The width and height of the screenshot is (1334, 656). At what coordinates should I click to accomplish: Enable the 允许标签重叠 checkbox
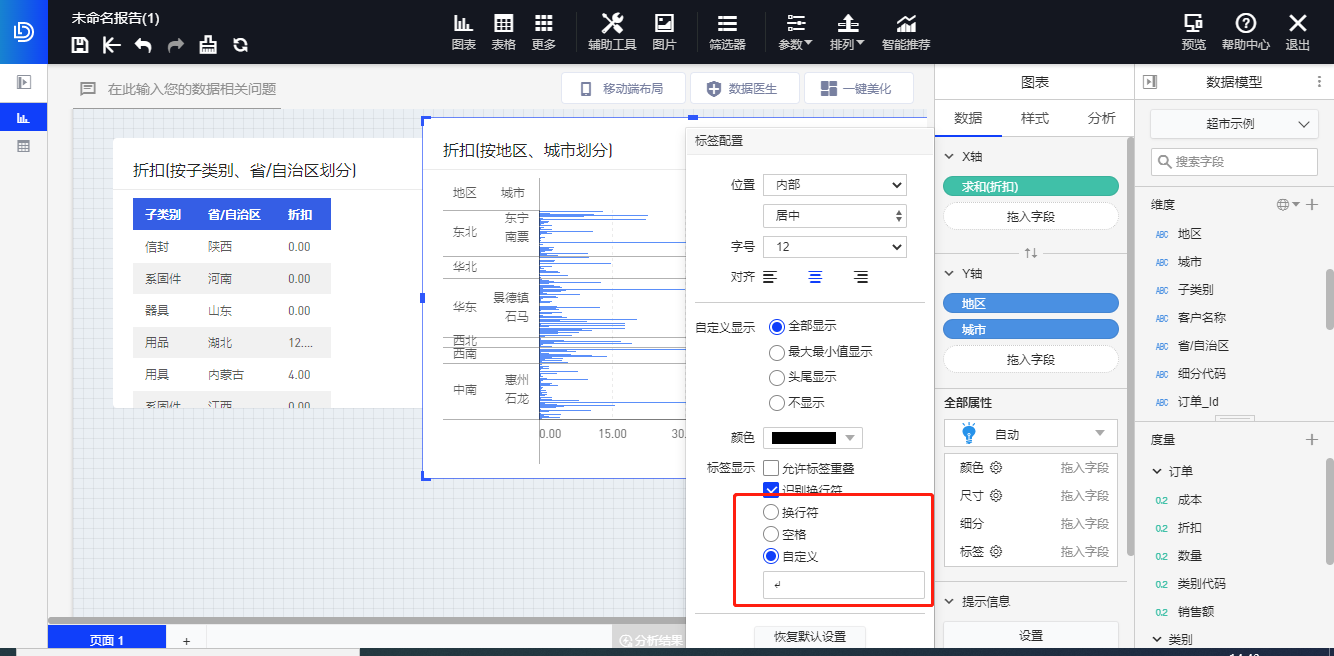(x=771, y=466)
